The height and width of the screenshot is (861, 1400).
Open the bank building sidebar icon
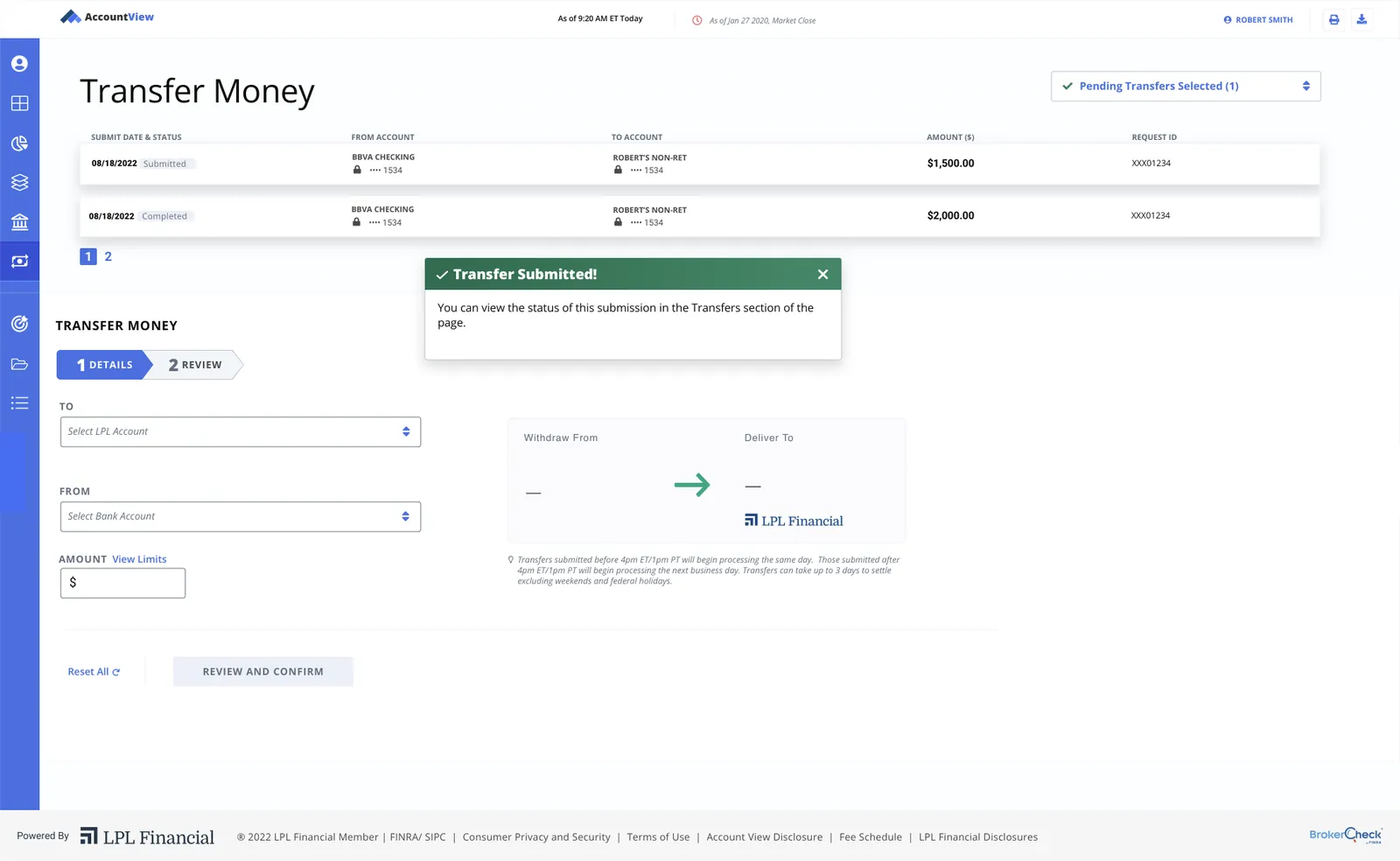coord(19,221)
